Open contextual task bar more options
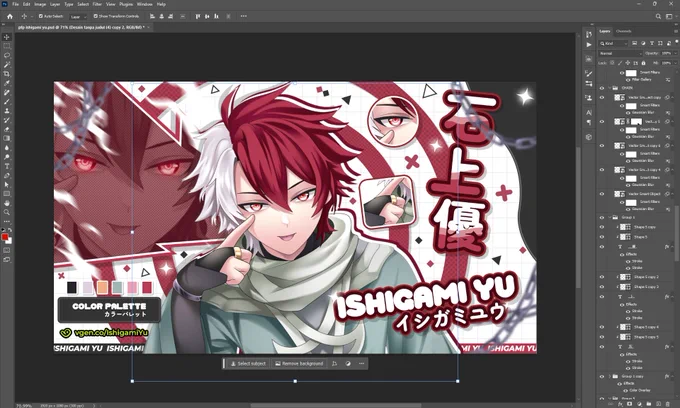Viewport: 680px width, 408px height. coord(361,363)
